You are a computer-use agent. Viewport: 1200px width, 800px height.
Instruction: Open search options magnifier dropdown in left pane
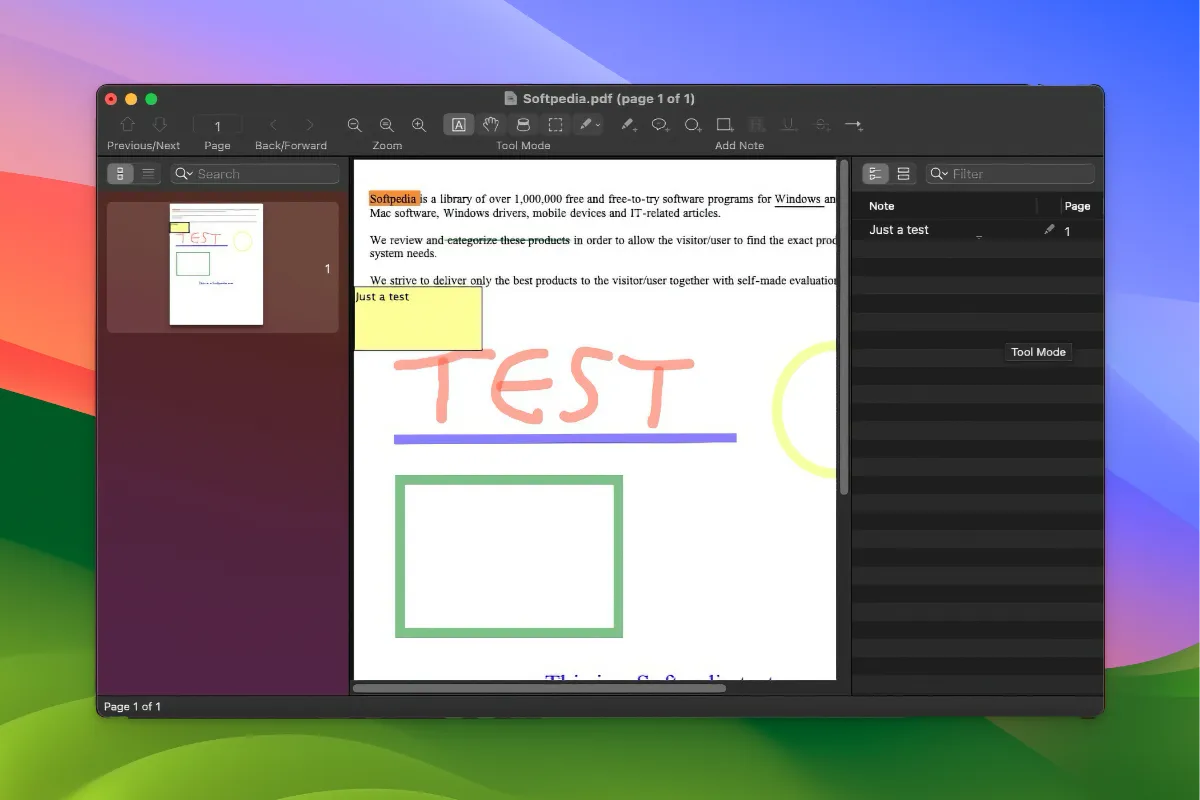183,174
